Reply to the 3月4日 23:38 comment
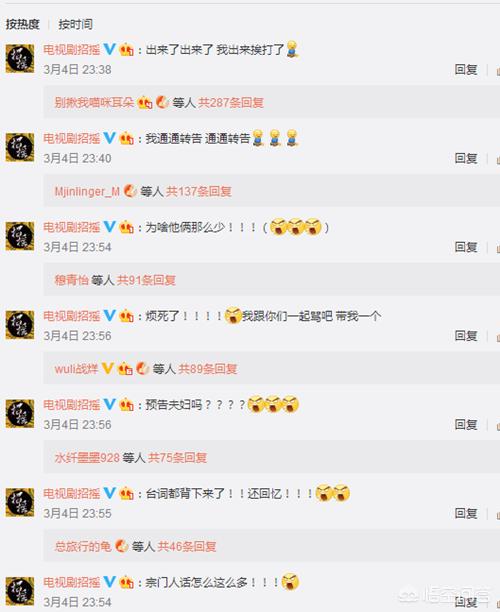Screen dimensions: 500x612 466,70
